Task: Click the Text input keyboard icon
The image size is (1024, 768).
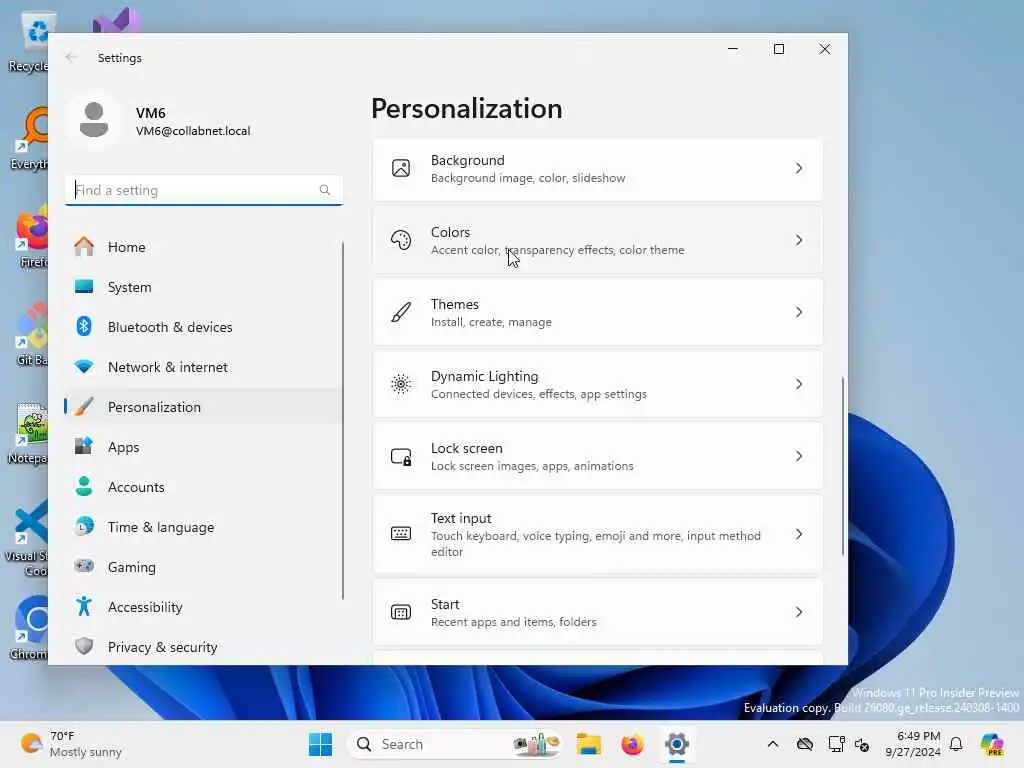Action: [401, 534]
